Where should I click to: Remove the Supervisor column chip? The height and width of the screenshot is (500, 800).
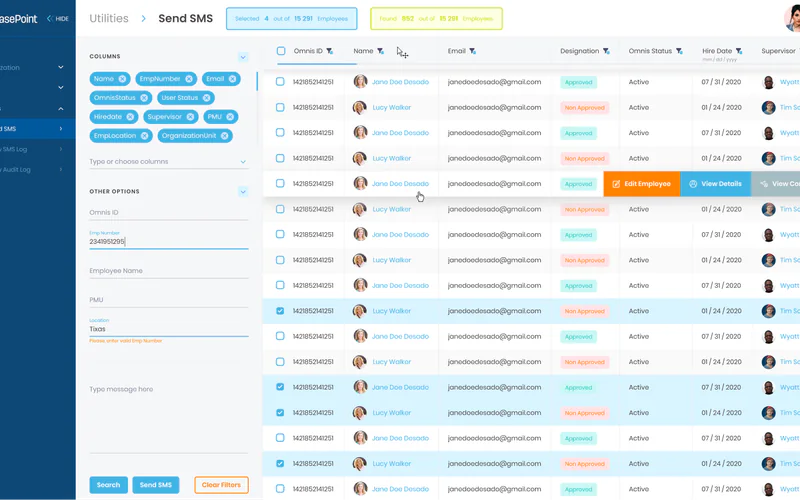pos(190,117)
